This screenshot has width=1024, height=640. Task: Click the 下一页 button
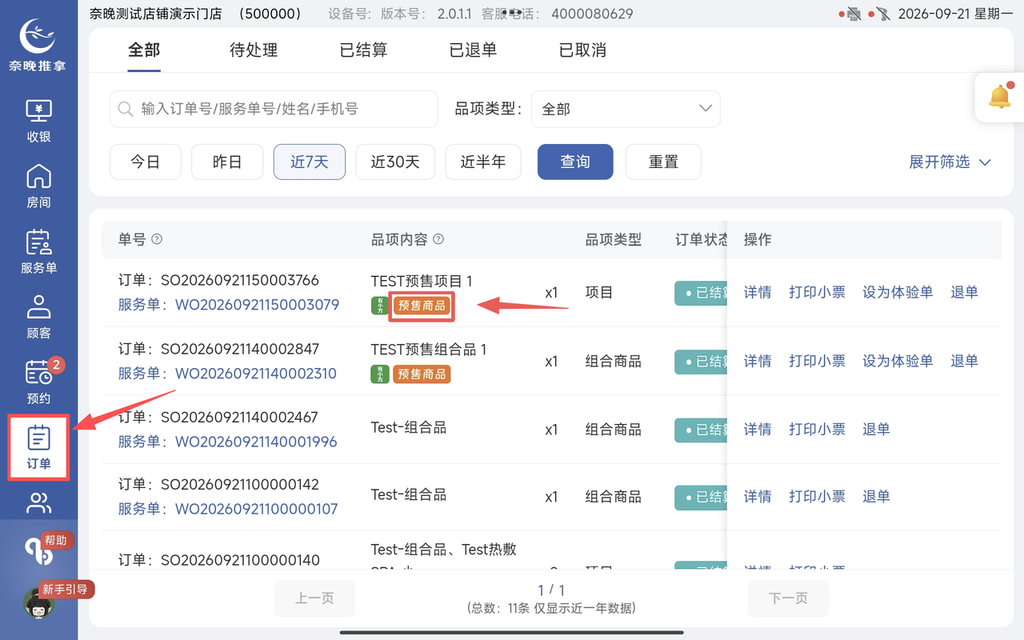788,598
